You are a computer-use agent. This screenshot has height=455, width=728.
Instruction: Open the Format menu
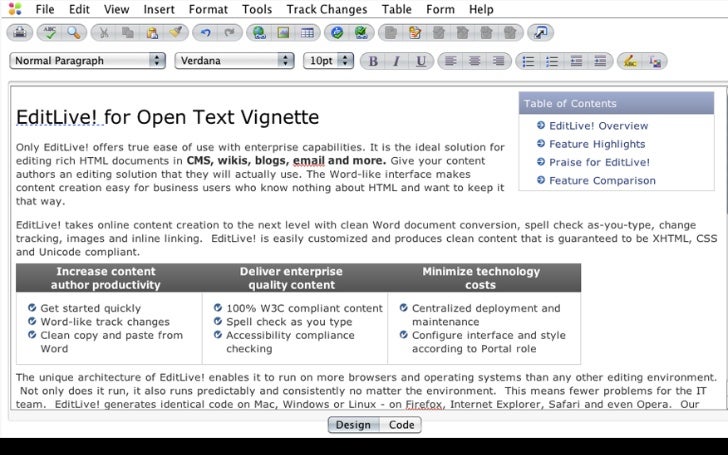tap(208, 9)
